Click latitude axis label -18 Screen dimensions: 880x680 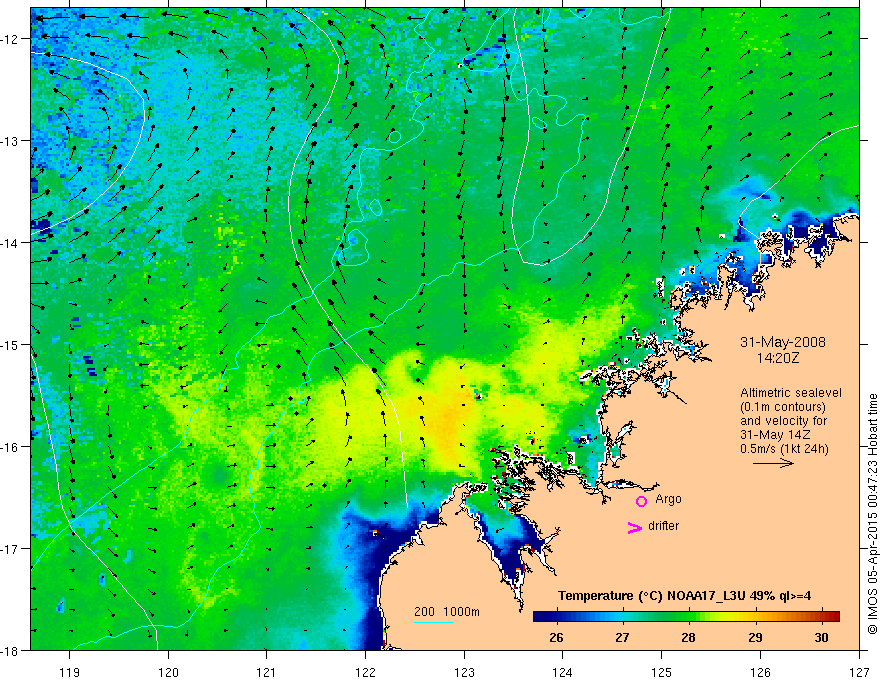(x=11, y=651)
